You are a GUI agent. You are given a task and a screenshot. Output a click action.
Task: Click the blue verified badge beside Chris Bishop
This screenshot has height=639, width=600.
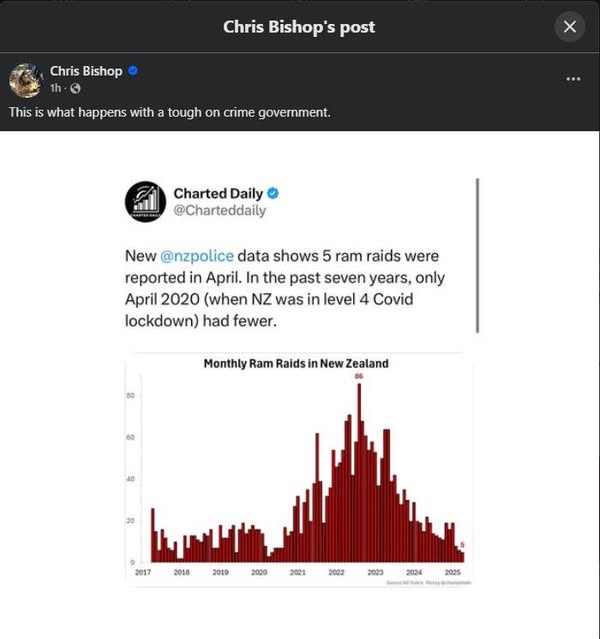point(133,71)
